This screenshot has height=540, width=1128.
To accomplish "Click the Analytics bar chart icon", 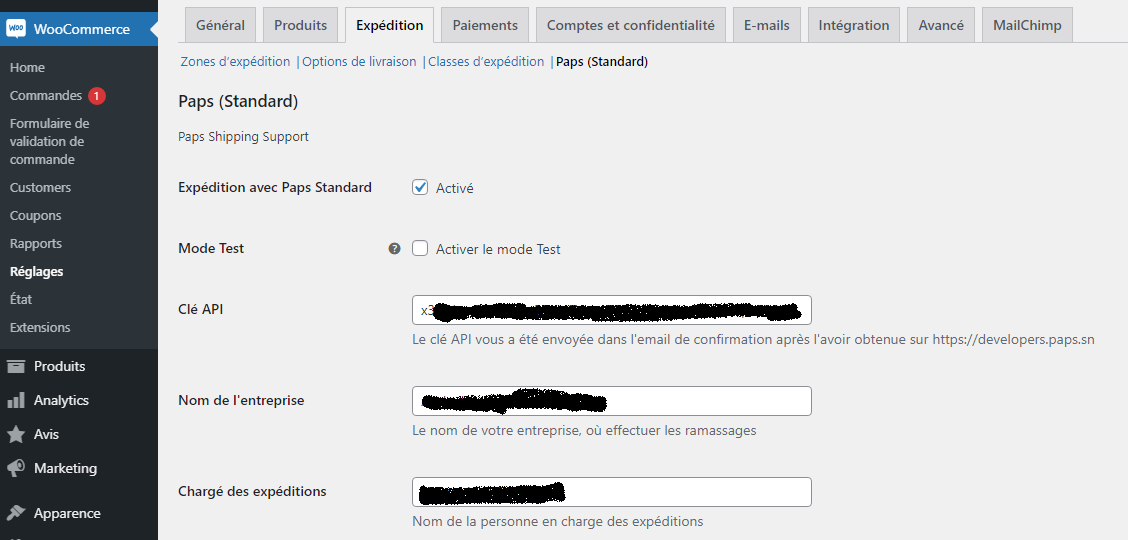I will [x=16, y=400].
